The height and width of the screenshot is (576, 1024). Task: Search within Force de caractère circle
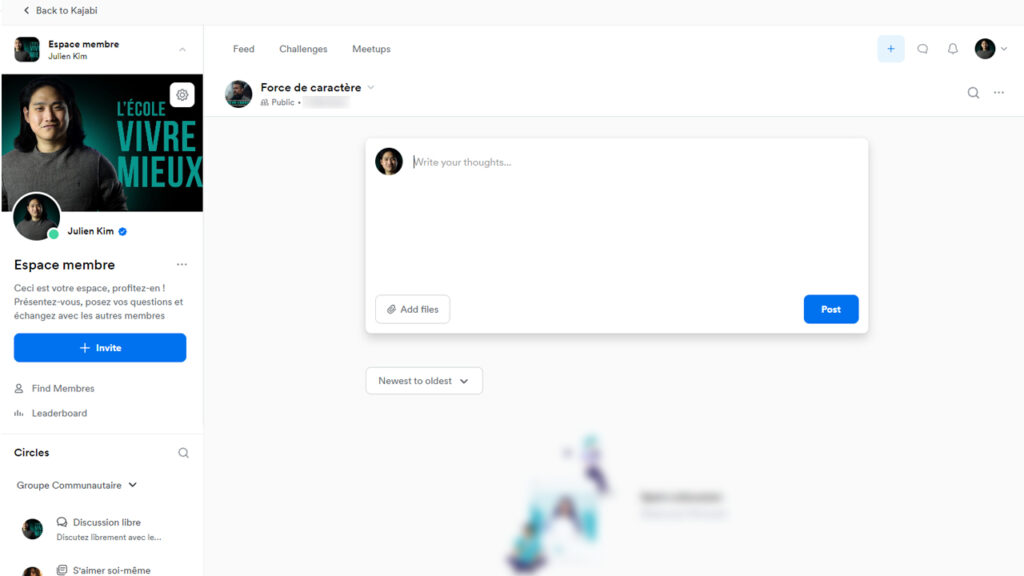(973, 93)
